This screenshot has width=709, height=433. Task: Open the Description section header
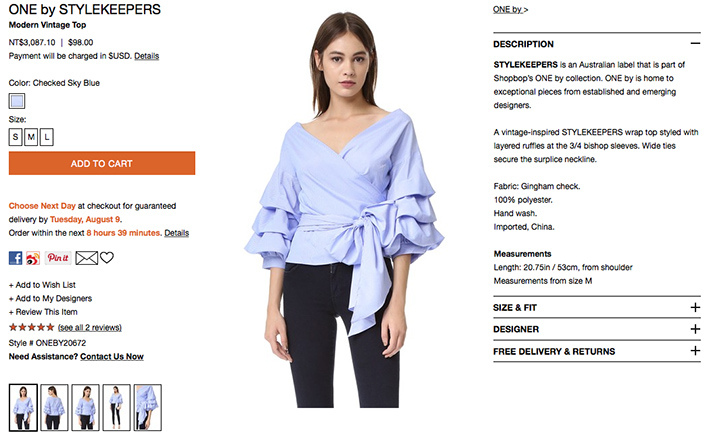pos(596,44)
